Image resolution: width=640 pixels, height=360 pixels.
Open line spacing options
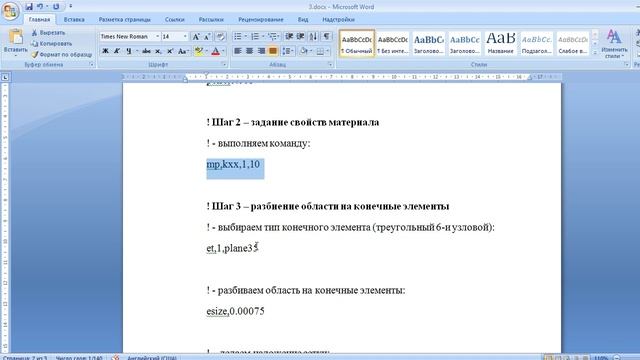click(288, 51)
